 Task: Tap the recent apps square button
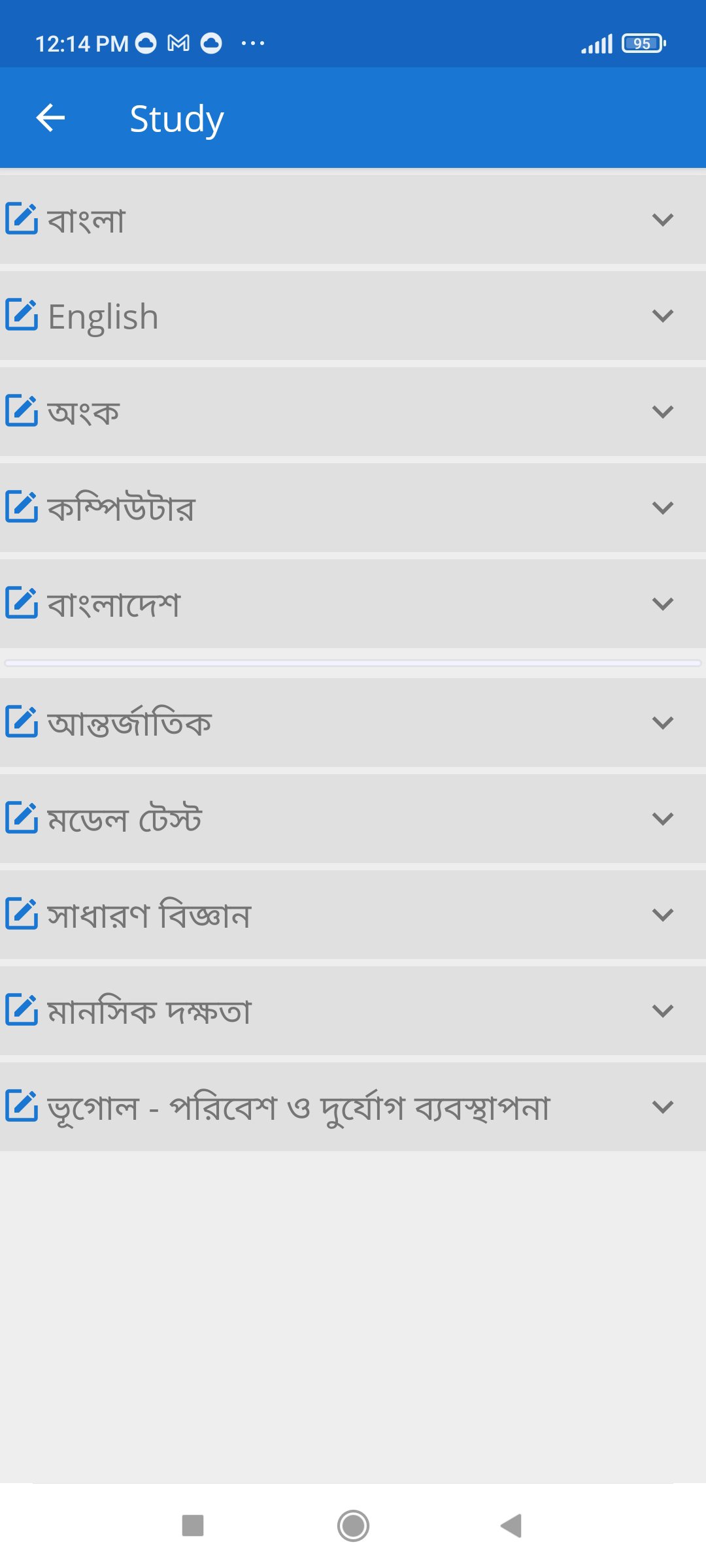193,1526
